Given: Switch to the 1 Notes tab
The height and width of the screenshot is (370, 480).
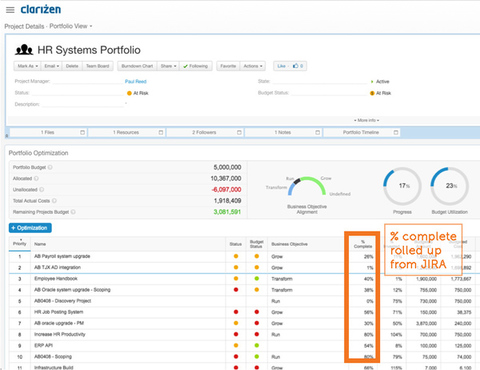Looking at the screenshot, I should [283, 132].
